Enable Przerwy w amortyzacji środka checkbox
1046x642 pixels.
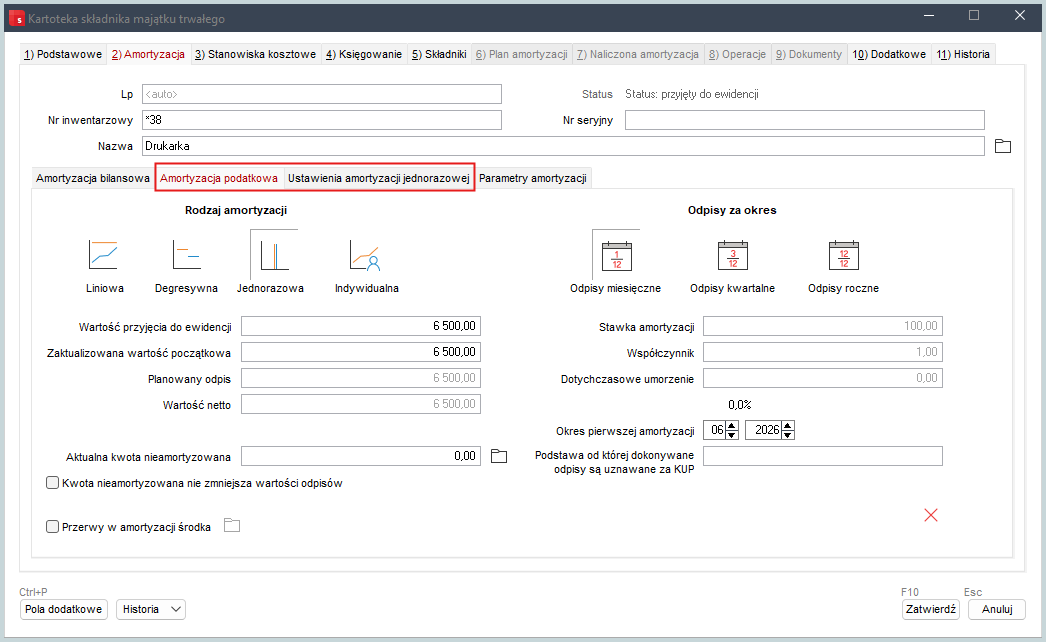click(x=52, y=527)
